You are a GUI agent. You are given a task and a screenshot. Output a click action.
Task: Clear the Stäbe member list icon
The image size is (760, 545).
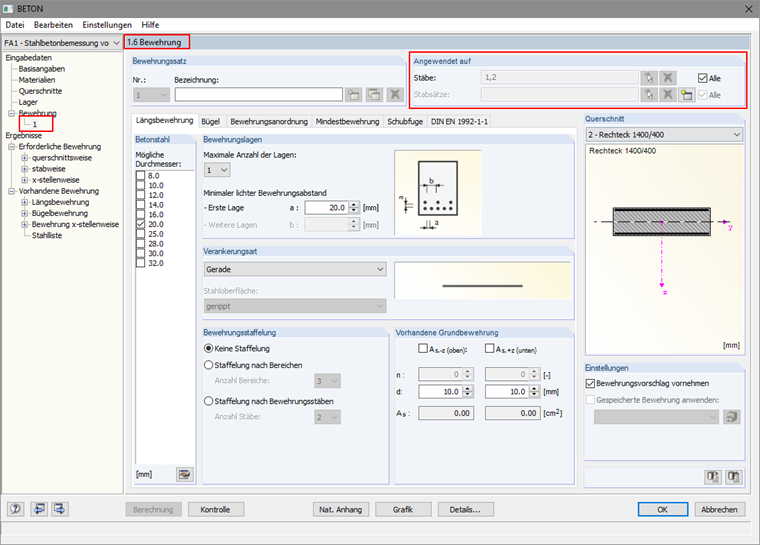click(x=668, y=78)
